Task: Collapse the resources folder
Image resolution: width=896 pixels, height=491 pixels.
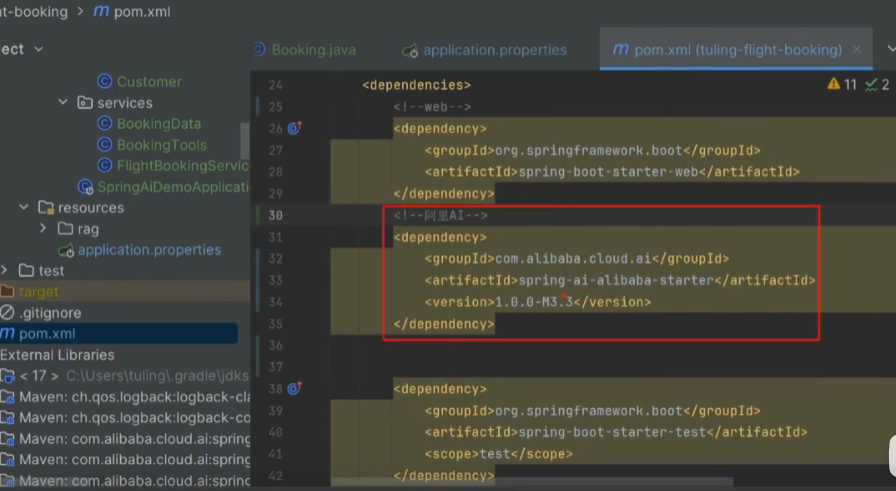Action: click(24, 207)
